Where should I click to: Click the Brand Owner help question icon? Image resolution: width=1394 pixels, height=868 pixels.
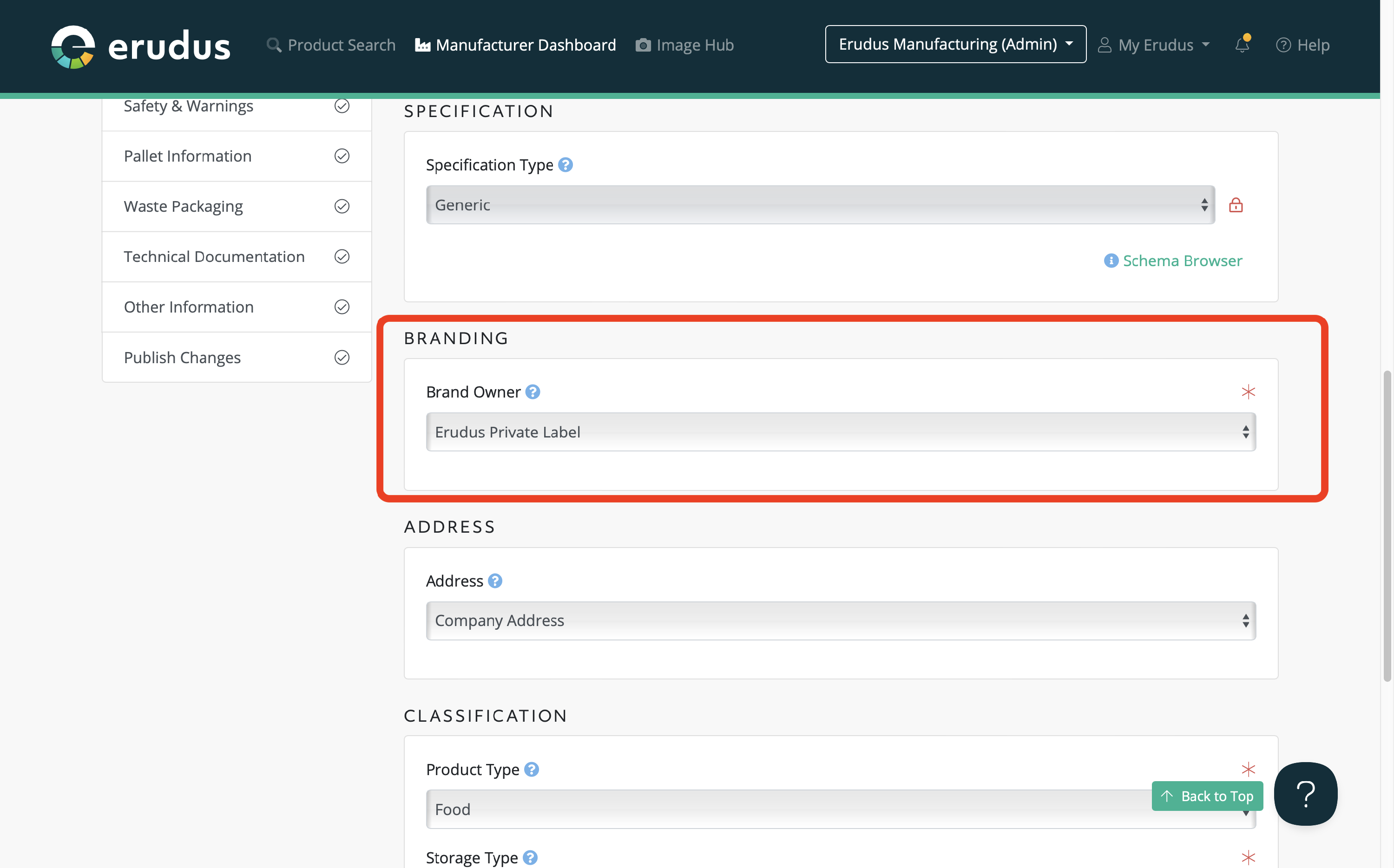pyautogui.click(x=533, y=392)
